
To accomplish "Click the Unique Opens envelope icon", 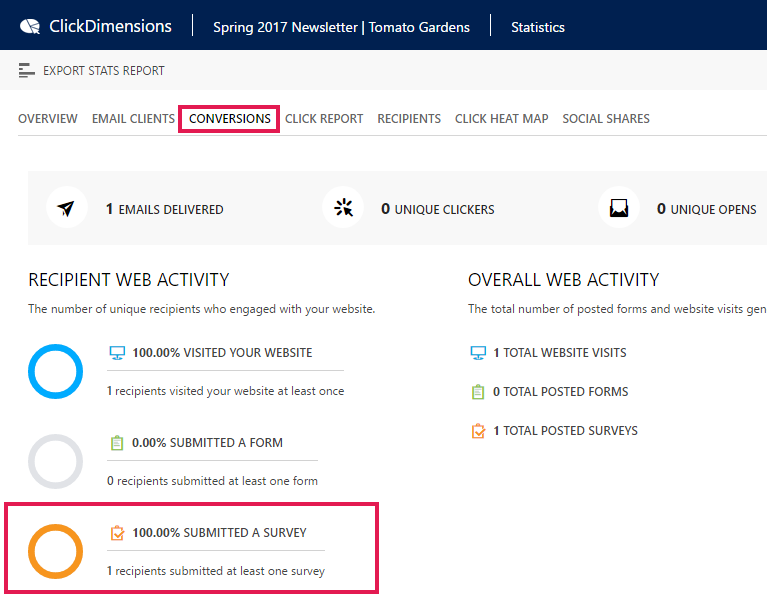I will click(x=619, y=208).
